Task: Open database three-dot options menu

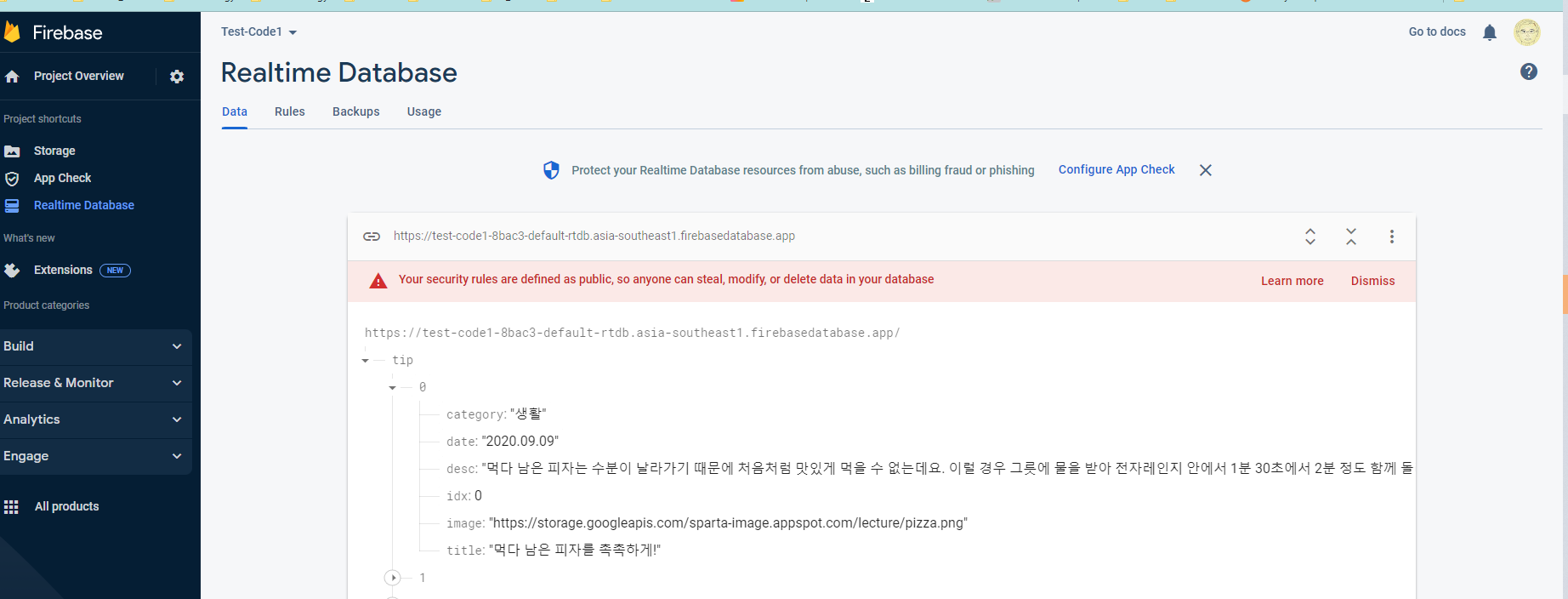Action: pyautogui.click(x=1392, y=237)
